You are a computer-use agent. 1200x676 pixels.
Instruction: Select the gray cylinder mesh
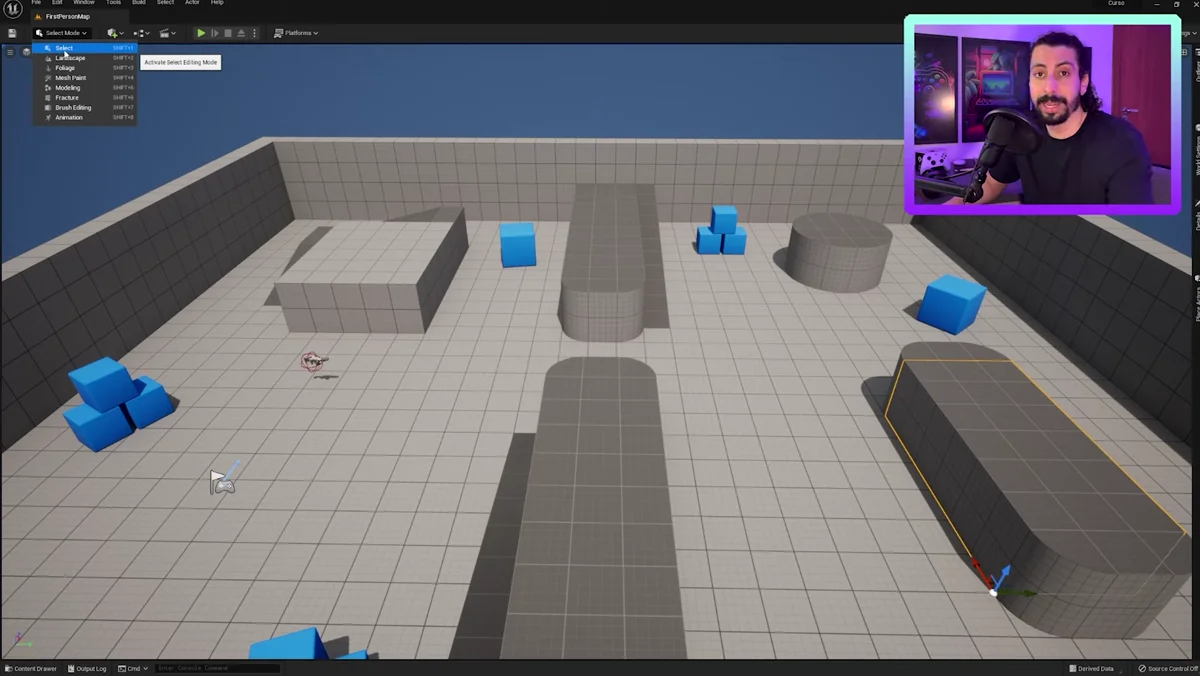click(839, 251)
